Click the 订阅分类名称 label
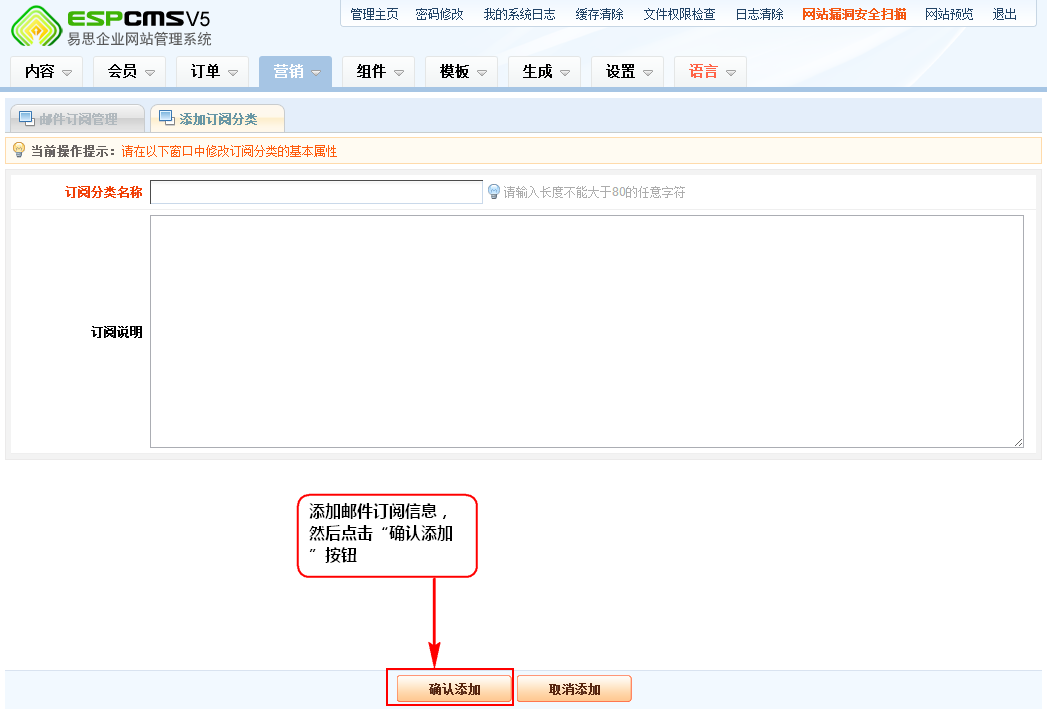The image size is (1047, 712). coord(103,192)
